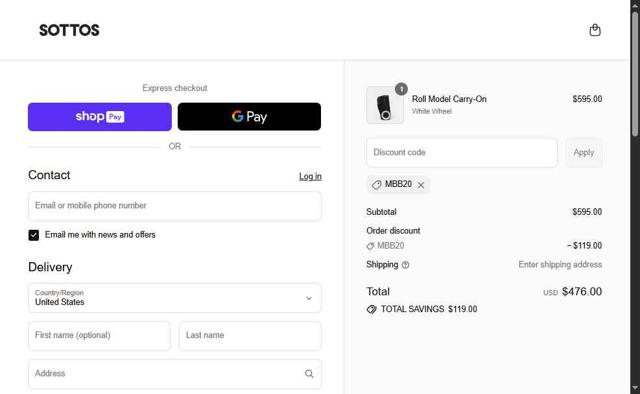Pay with Google Pay express button

pyautogui.click(x=249, y=117)
